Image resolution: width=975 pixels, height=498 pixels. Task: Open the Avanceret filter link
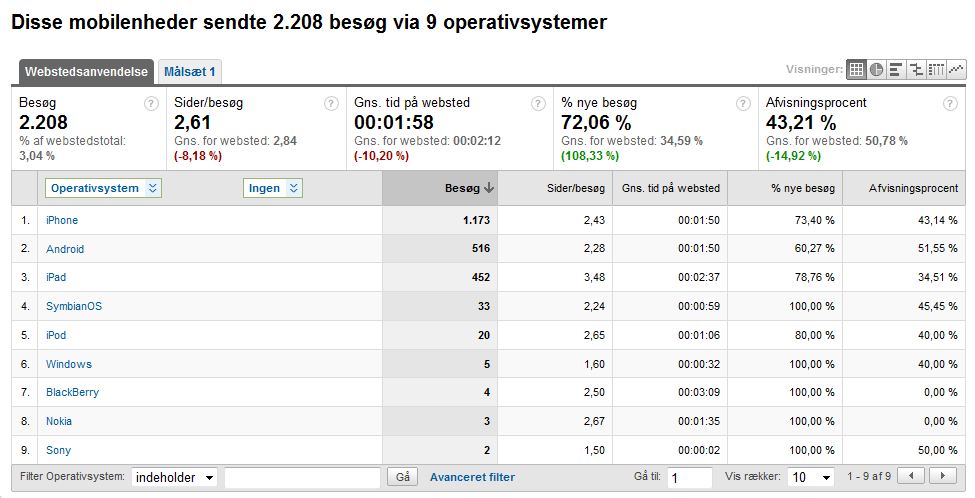pos(472,478)
